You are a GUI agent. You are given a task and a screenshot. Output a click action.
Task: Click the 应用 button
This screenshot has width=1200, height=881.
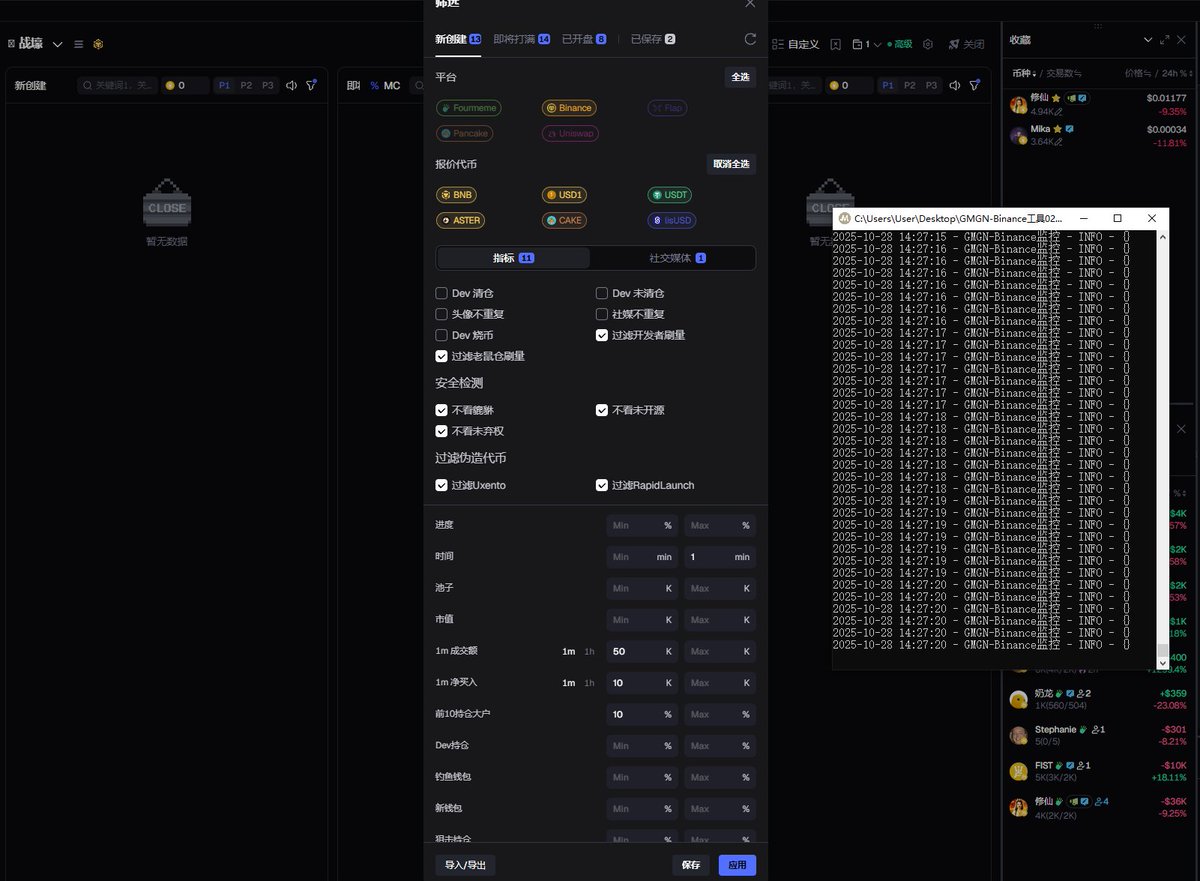(737, 865)
